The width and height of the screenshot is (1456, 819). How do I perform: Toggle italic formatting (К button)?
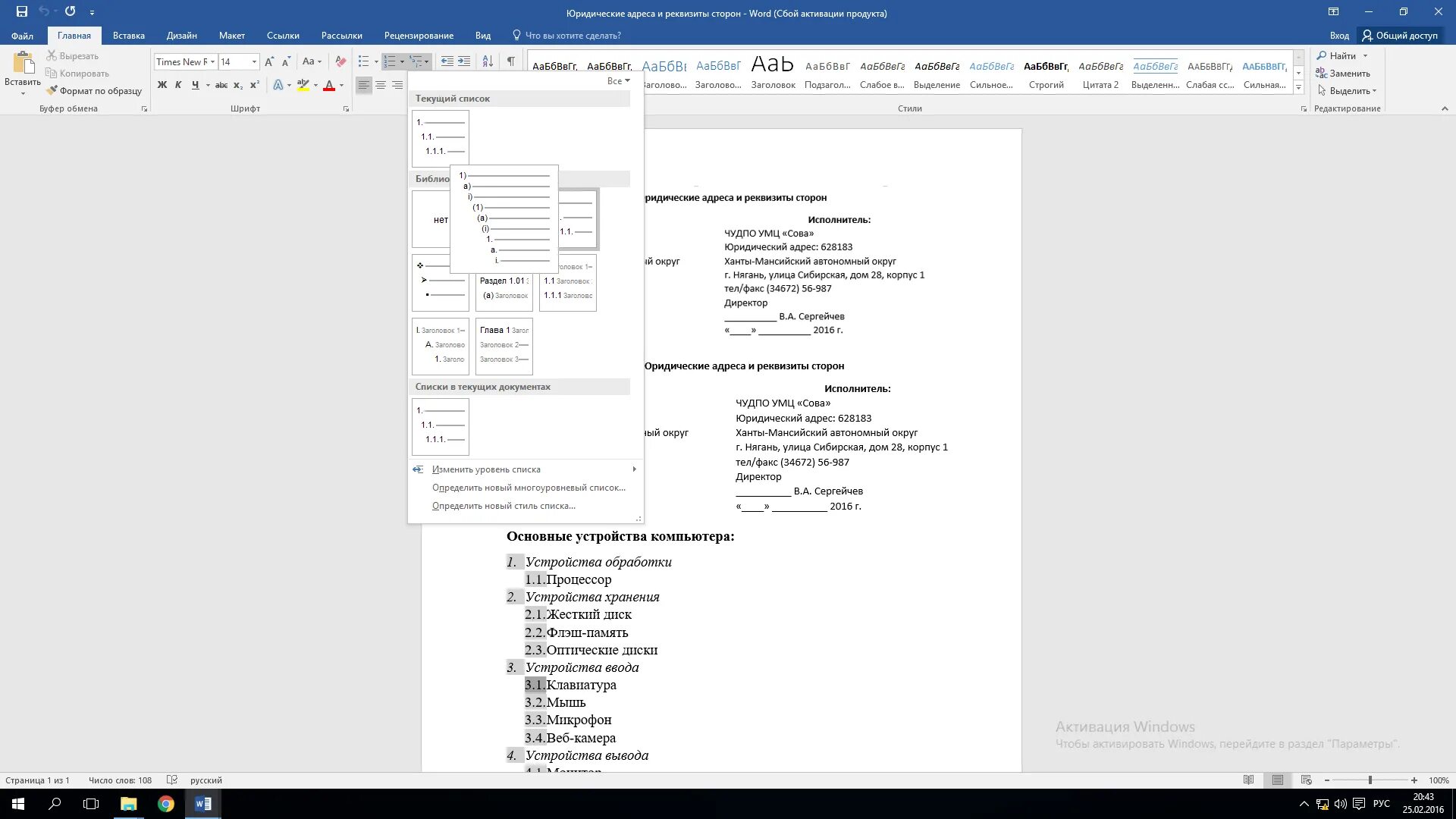(x=178, y=85)
